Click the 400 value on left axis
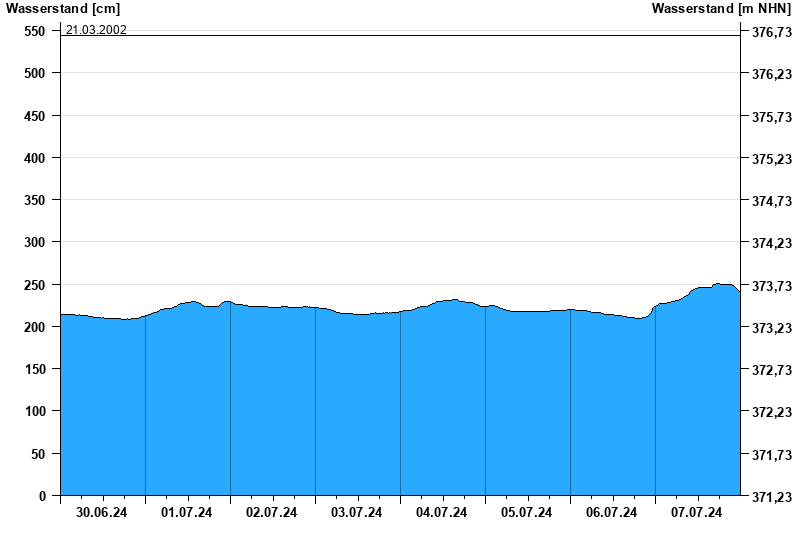 point(35,158)
